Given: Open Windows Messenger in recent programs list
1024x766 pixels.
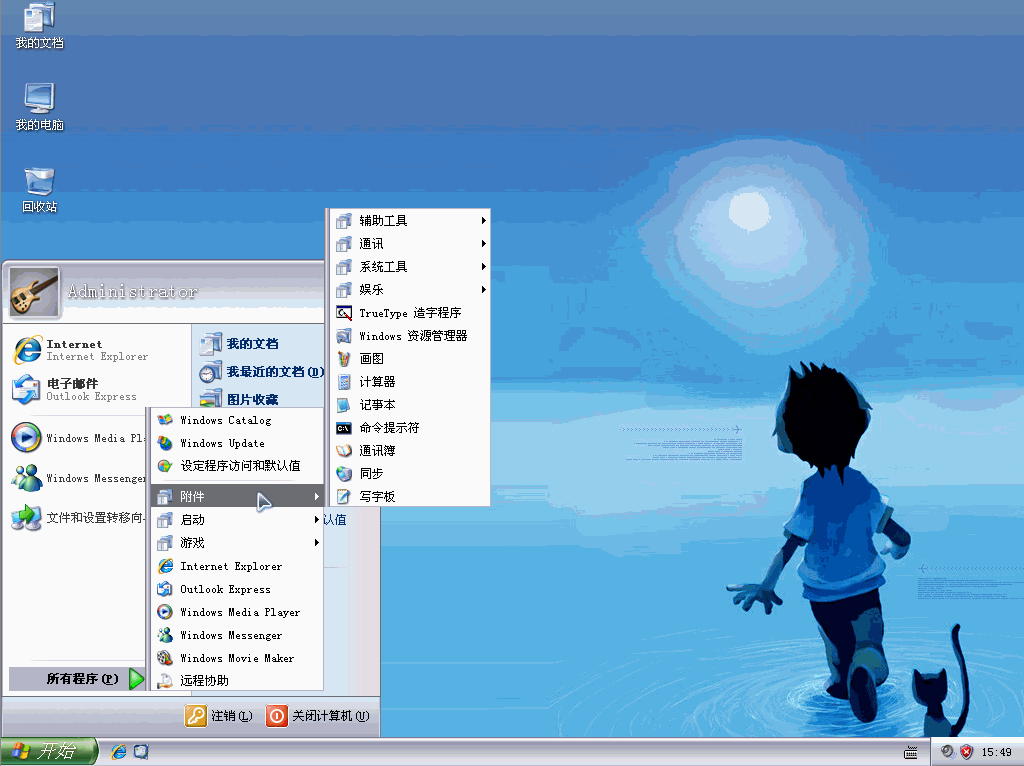Looking at the screenshot, I should [x=77, y=478].
